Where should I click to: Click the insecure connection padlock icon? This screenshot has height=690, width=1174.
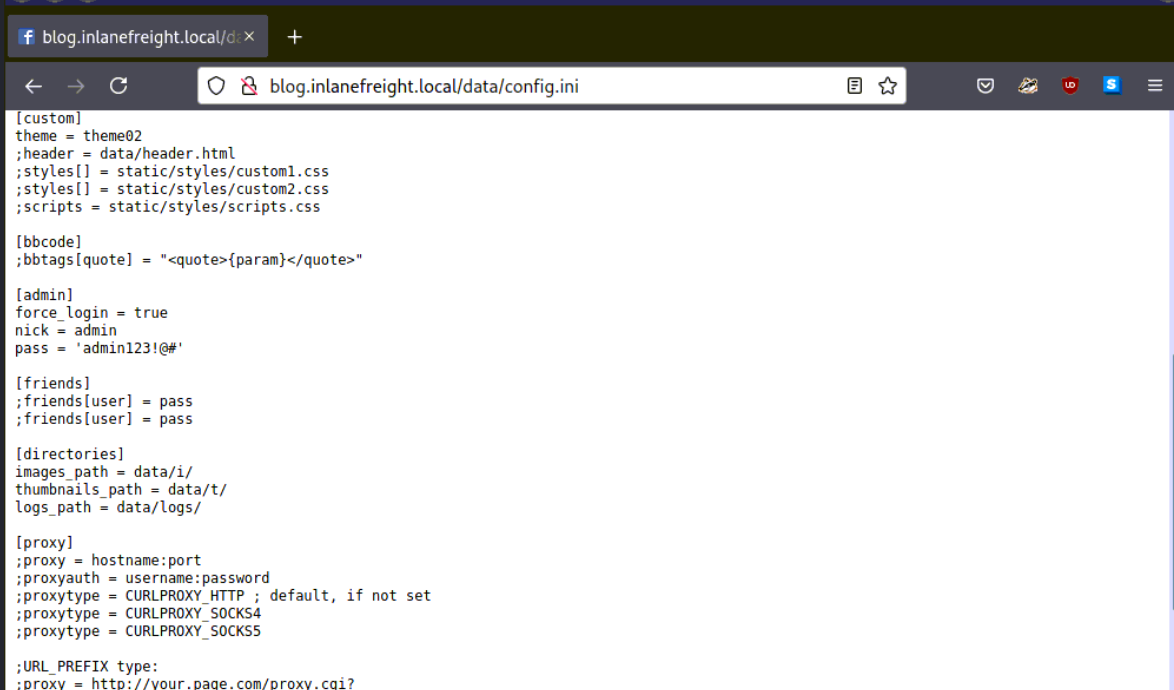pos(249,86)
